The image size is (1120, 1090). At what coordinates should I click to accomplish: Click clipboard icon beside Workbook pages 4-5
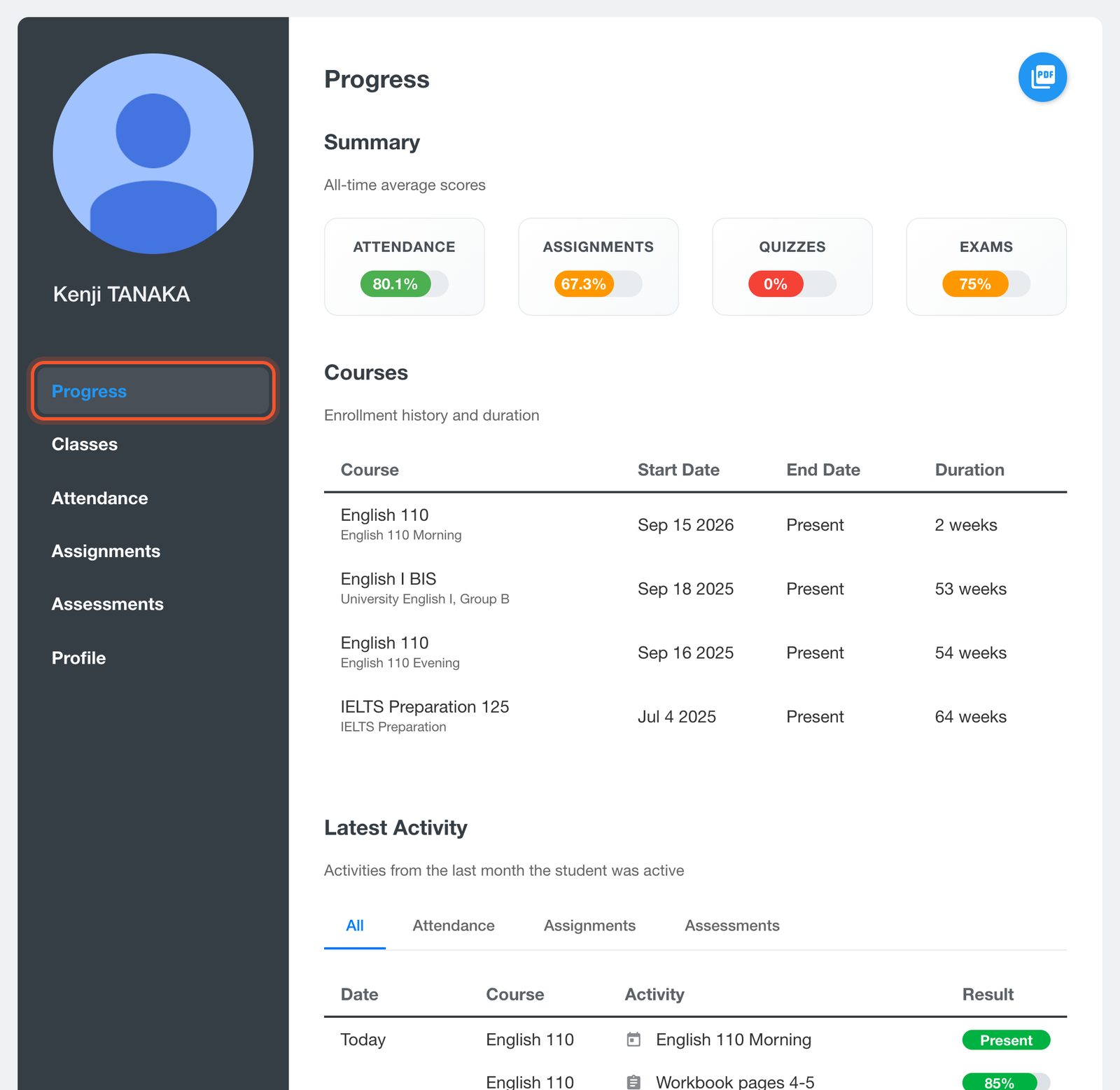coord(633,1082)
